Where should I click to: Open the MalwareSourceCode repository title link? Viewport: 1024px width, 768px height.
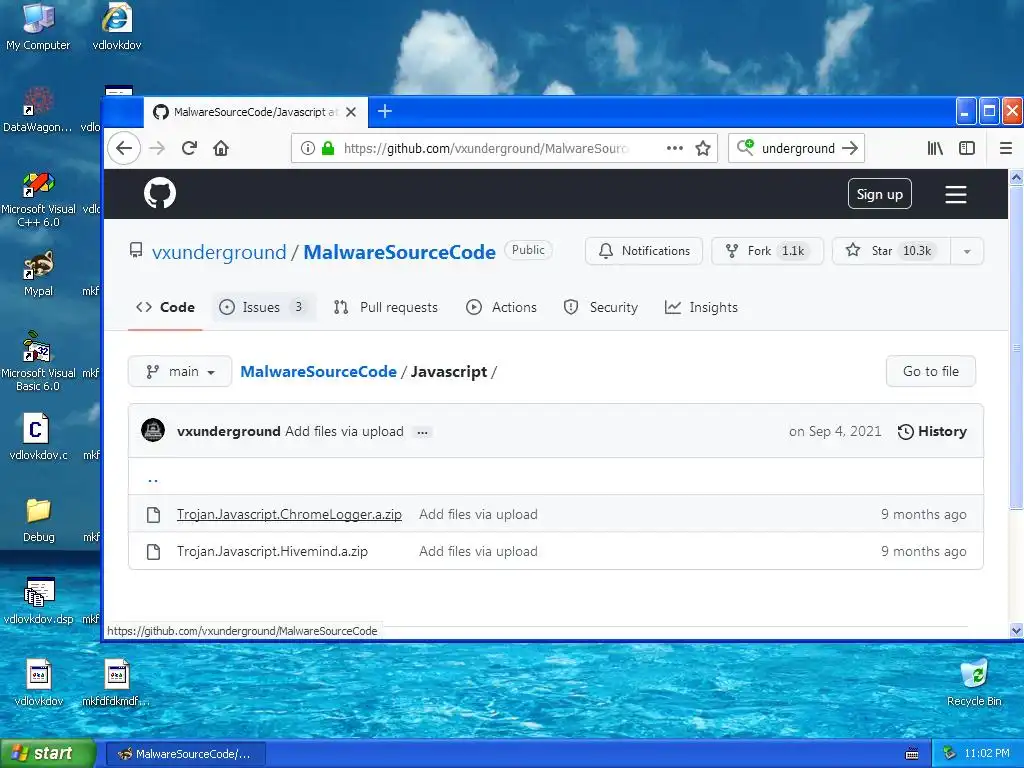click(x=399, y=252)
